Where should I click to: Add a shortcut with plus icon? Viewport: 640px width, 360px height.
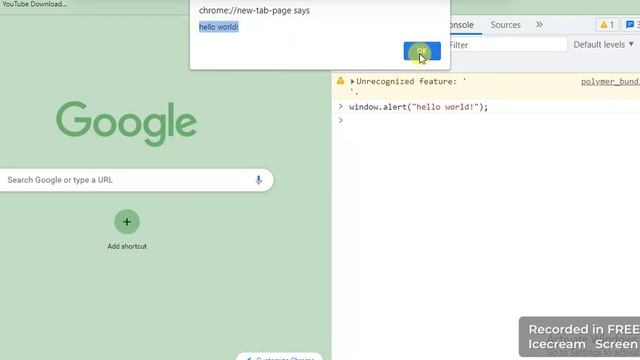(x=127, y=222)
